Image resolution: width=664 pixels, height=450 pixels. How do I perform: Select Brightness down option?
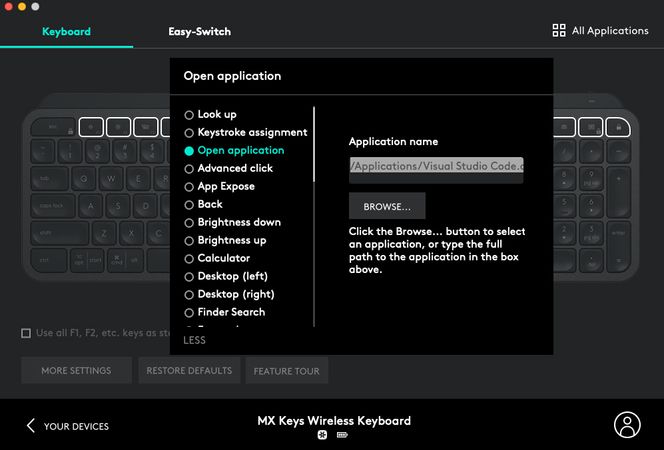232,222
